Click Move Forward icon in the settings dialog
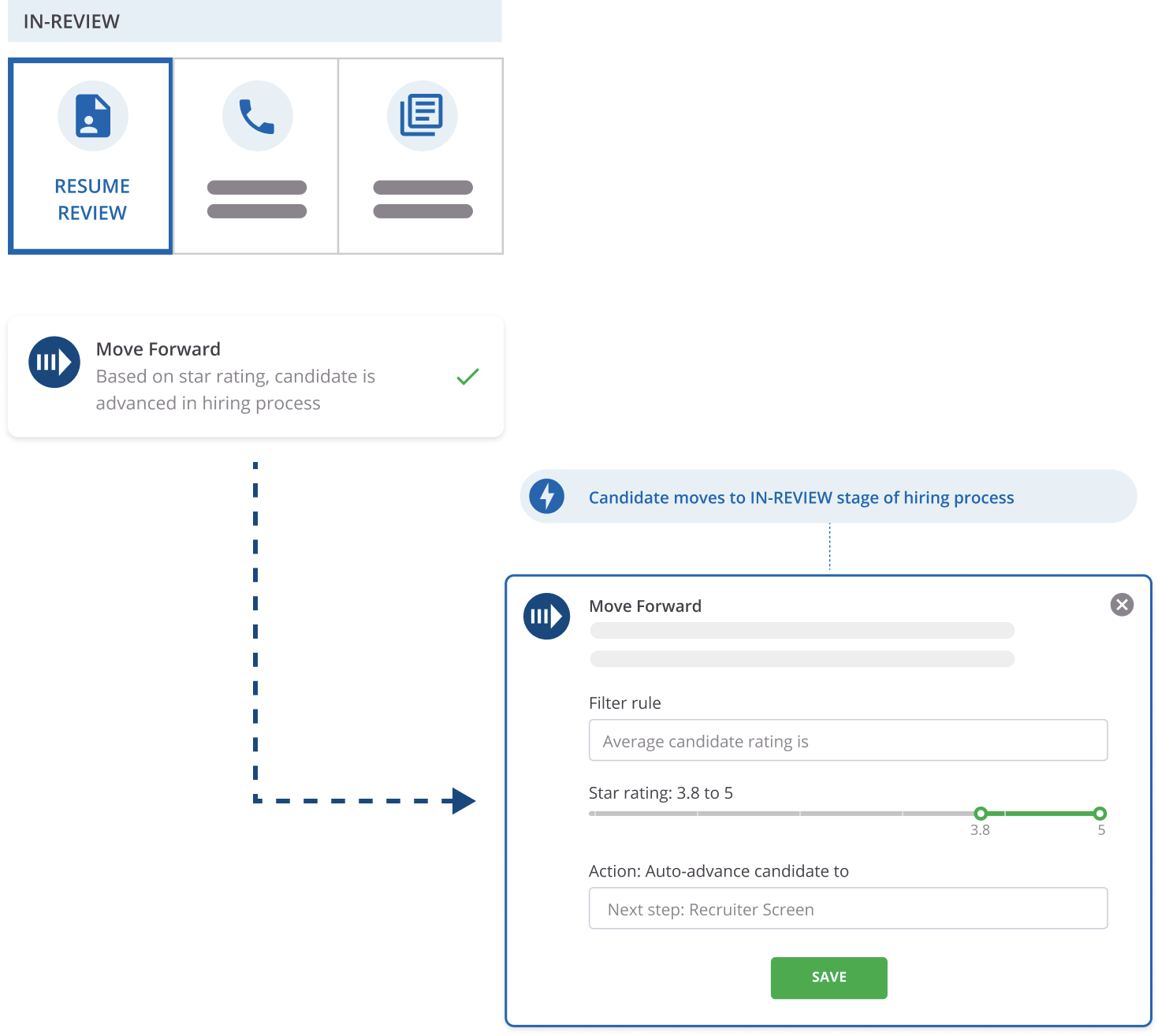 coord(546,616)
